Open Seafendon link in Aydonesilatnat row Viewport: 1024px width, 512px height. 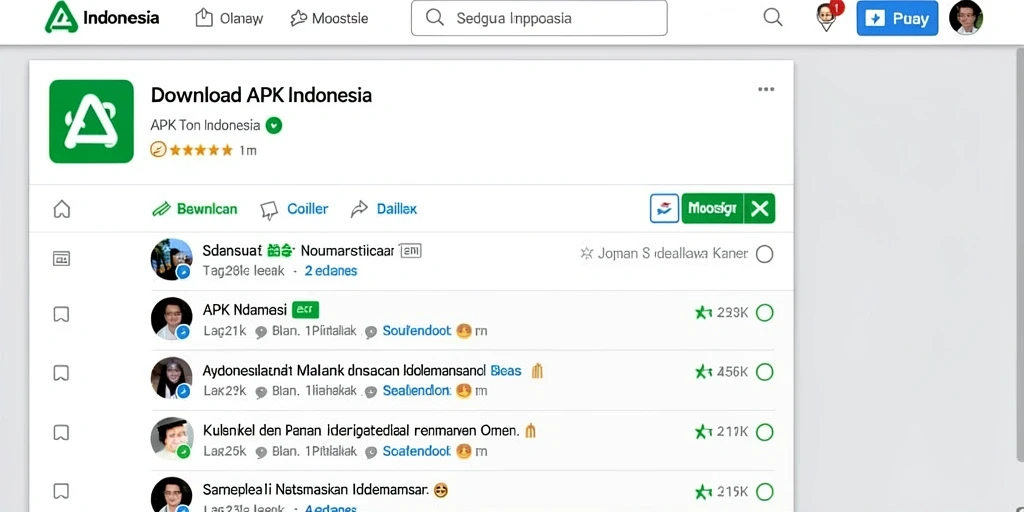click(x=416, y=391)
